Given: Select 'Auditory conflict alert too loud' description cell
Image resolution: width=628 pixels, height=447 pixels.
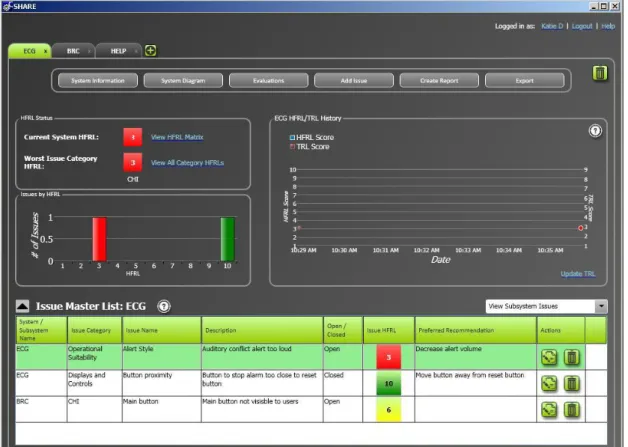Looking at the screenshot, I should click(262, 357).
